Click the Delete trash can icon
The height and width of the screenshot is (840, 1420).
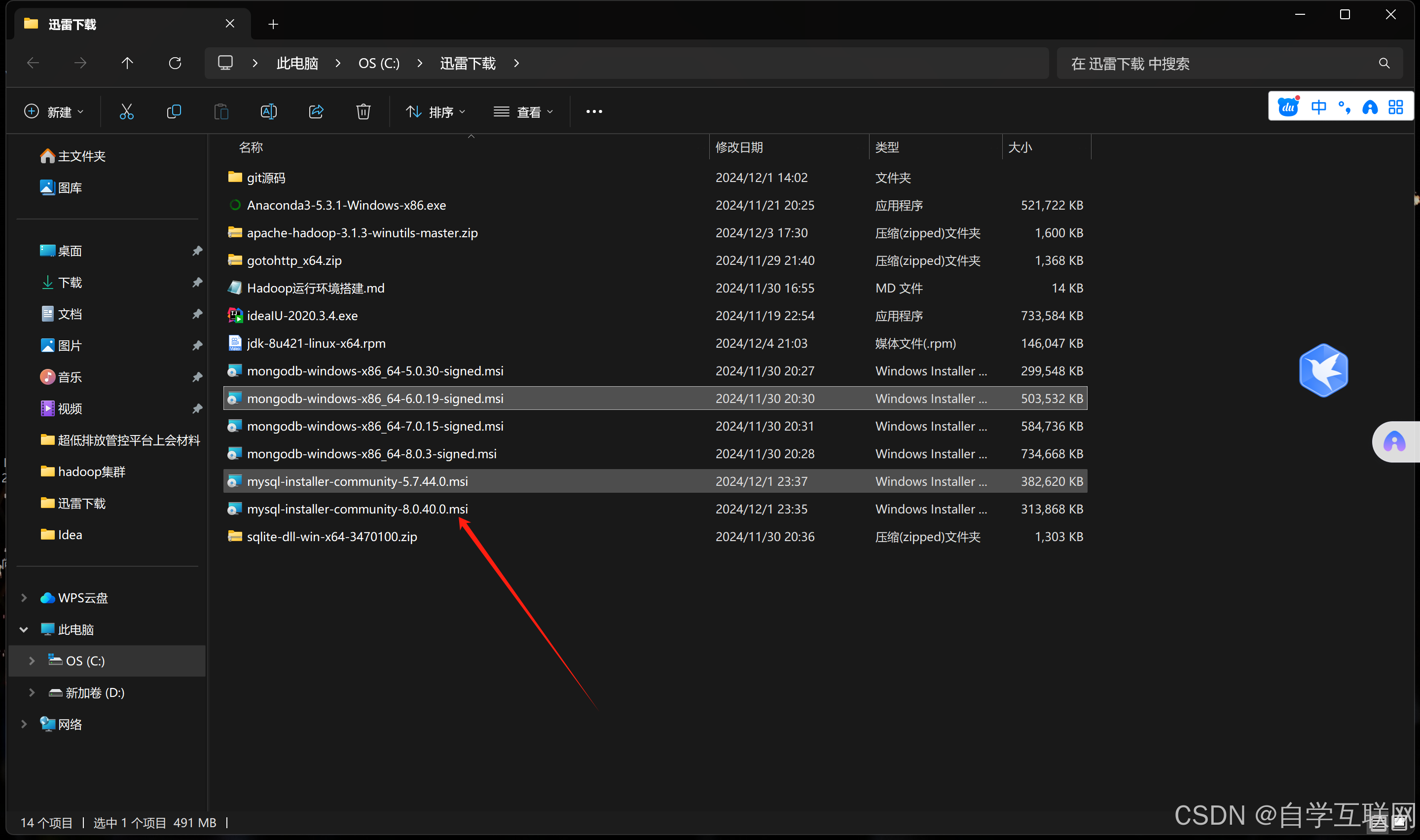[x=364, y=111]
